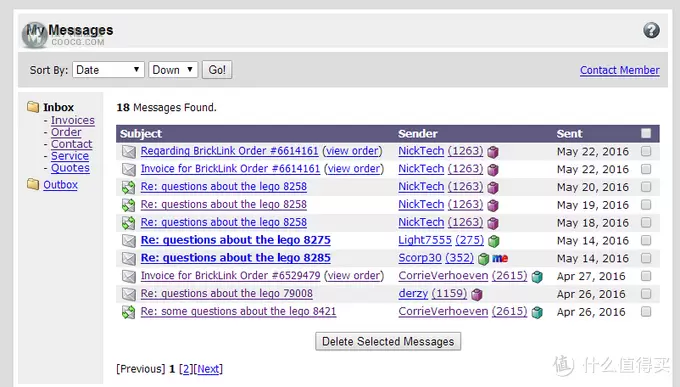Open Service inbox category
Screen dimensions: 680x387
(70, 156)
